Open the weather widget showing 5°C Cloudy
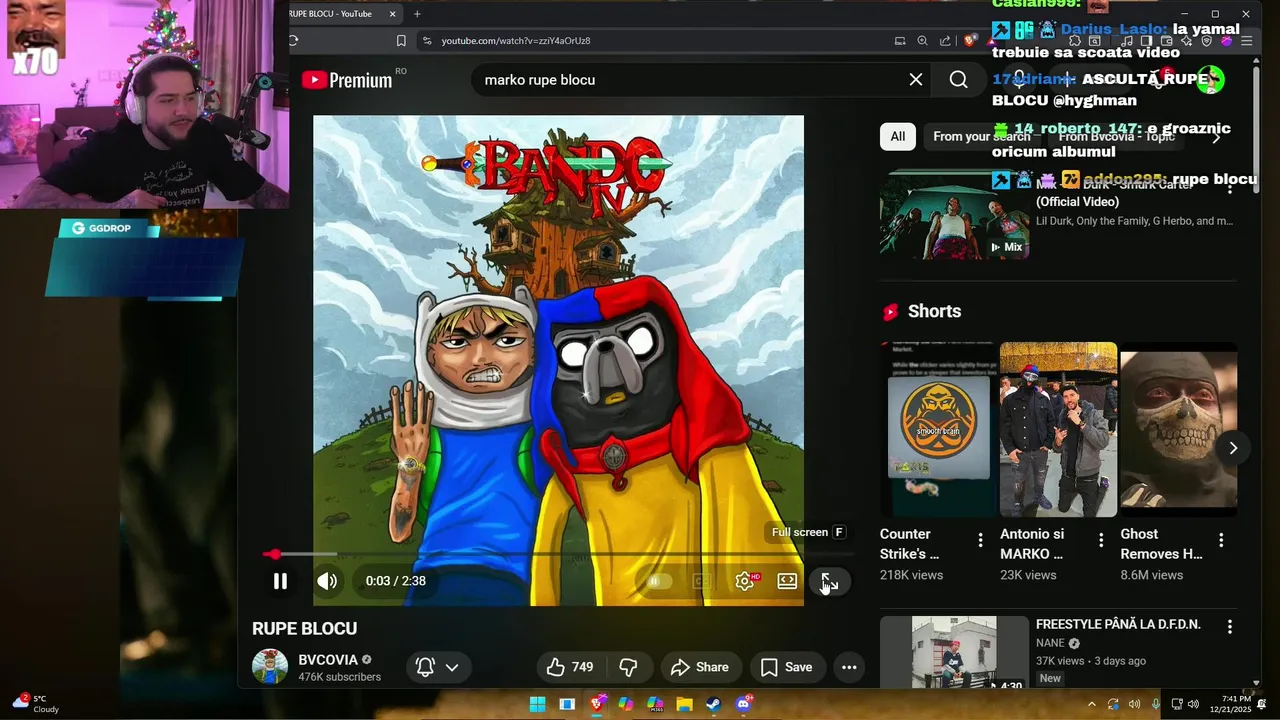This screenshot has width=1280, height=720. (37, 704)
